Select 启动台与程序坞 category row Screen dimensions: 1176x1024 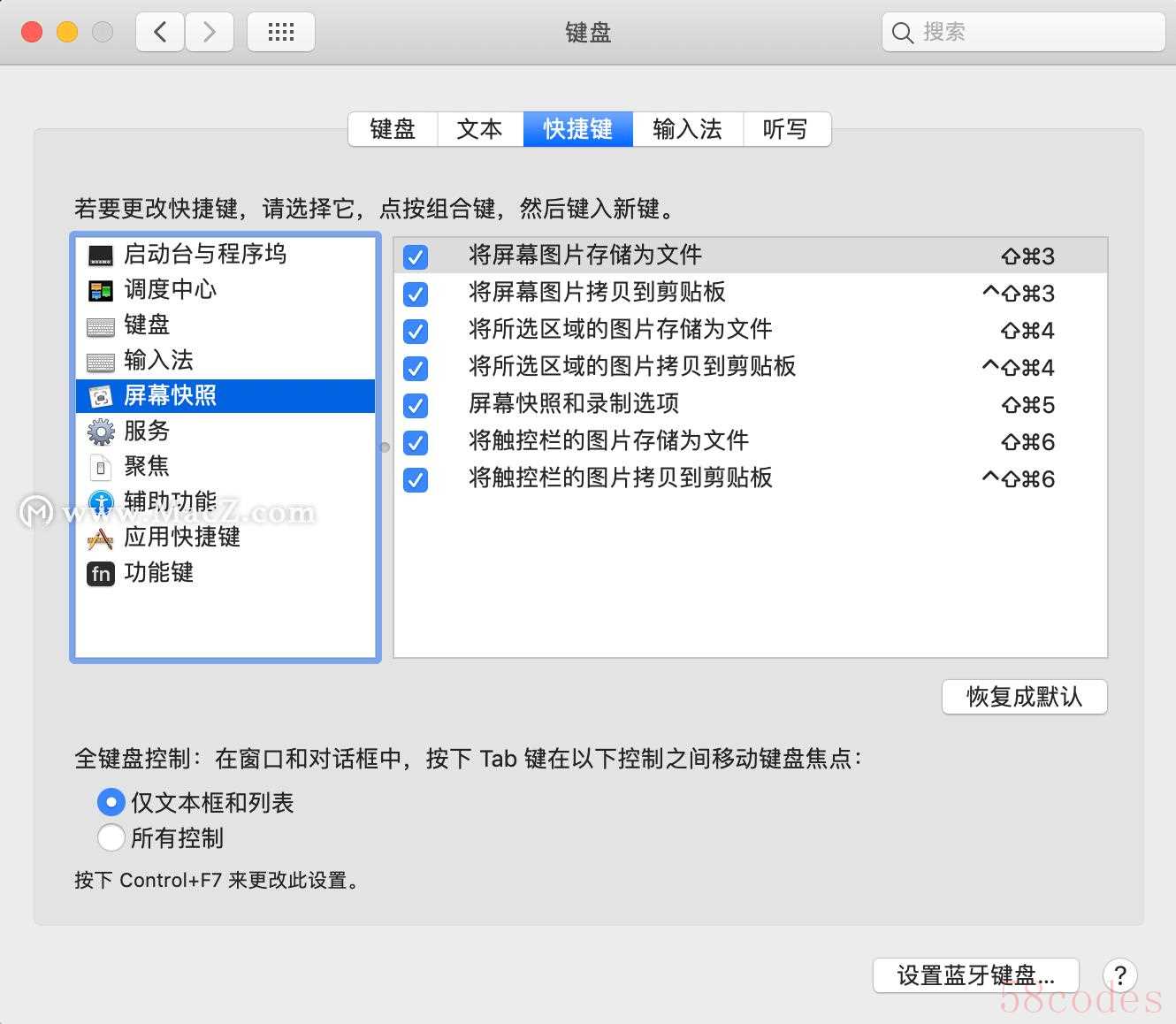(x=225, y=255)
